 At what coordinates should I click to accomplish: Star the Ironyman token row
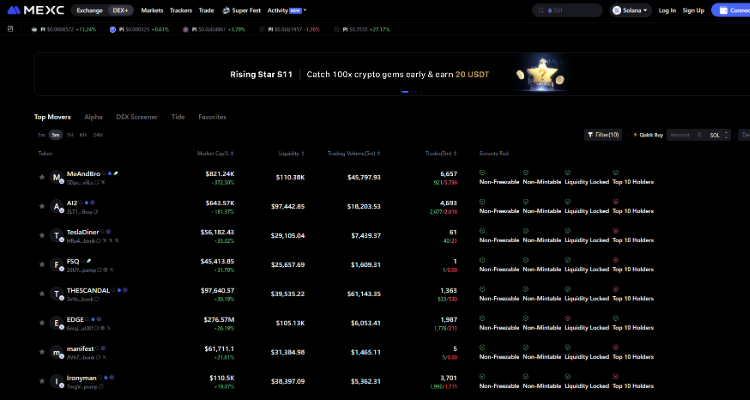[42, 381]
